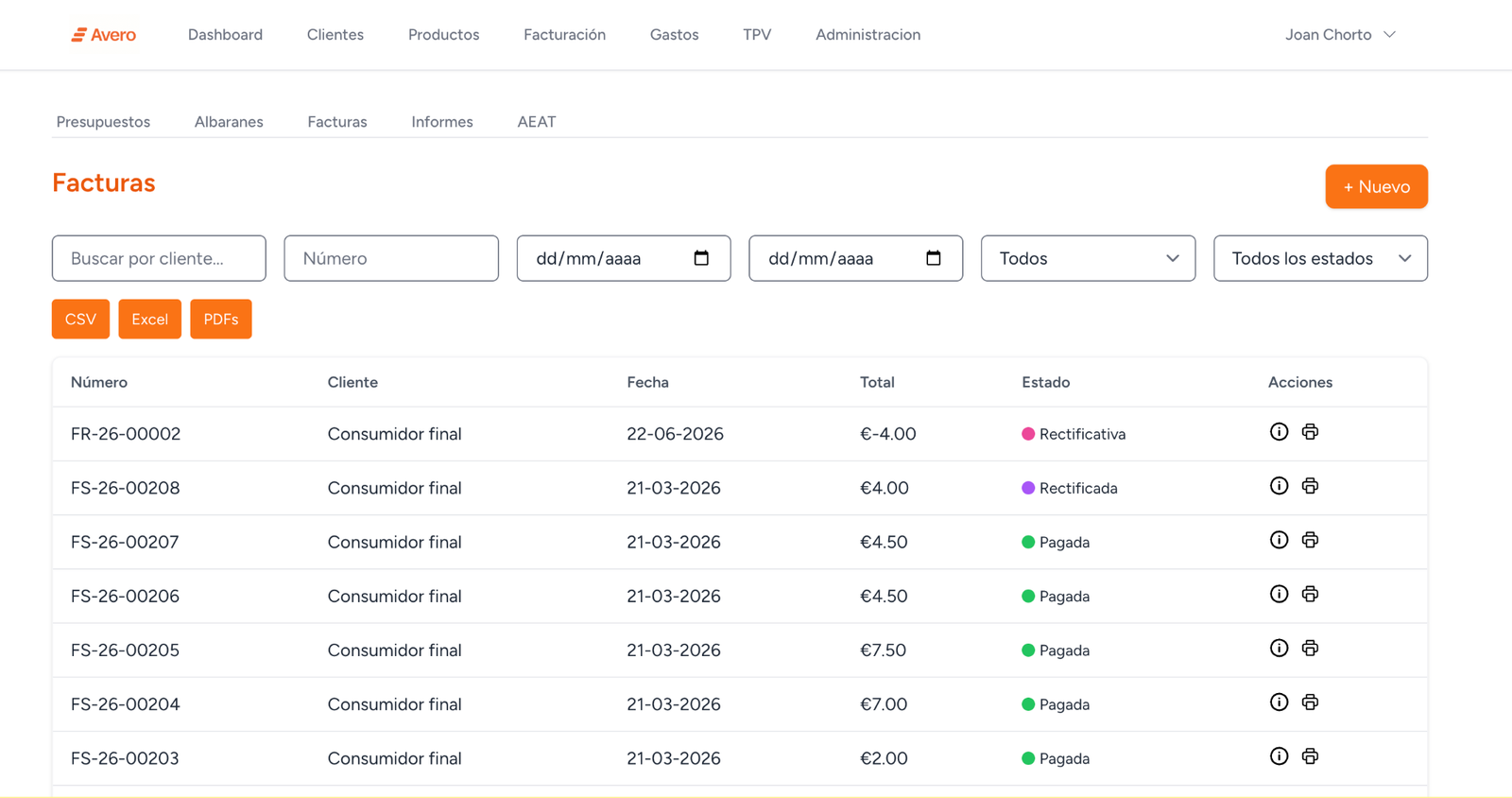Export invoices to Excel
The width and height of the screenshot is (1512, 798).
149,319
